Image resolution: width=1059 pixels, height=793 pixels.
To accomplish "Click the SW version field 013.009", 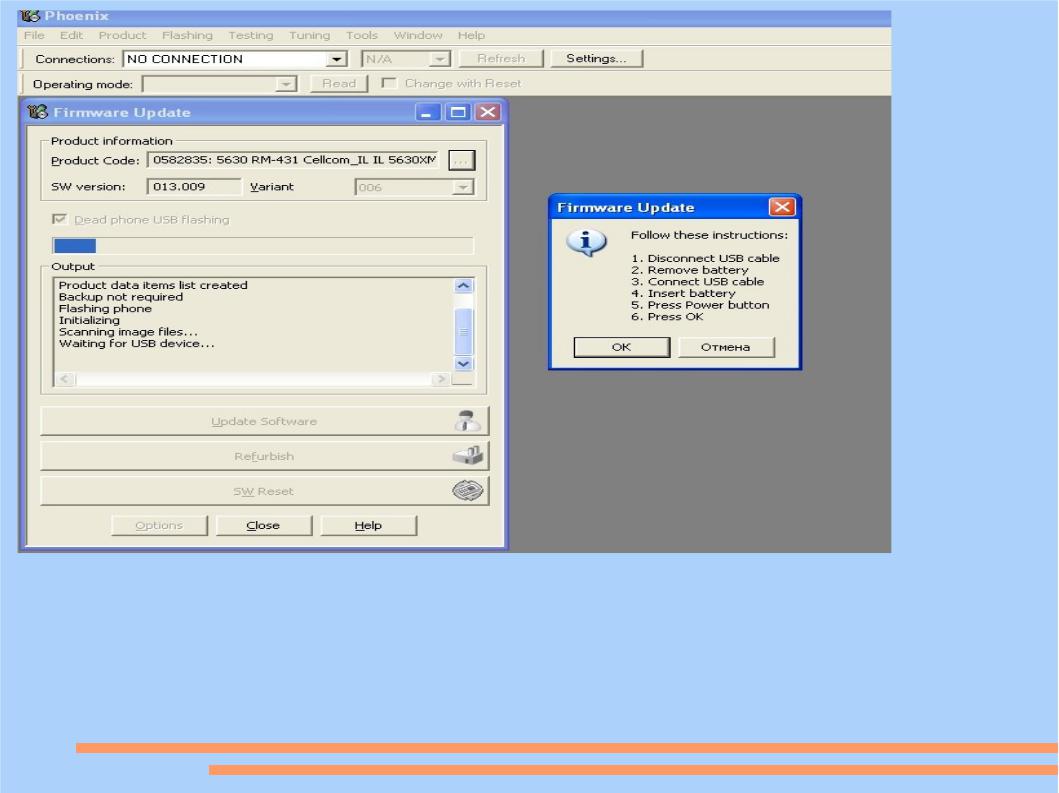I will tap(194, 186).
